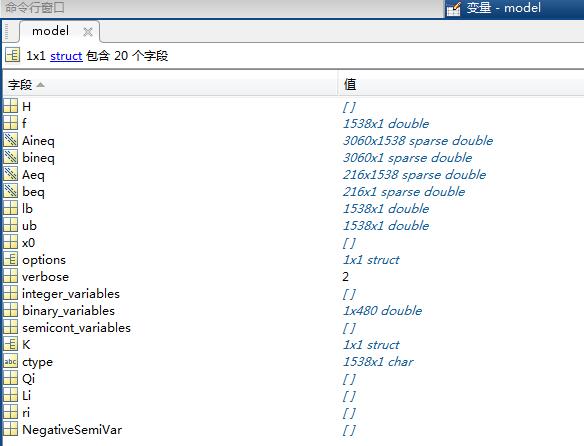Select the binary_variables field name

[x=68, y=311]
